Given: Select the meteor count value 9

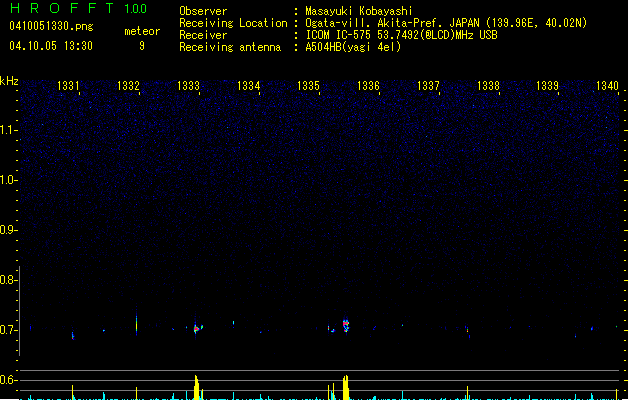Looking at the screenshot, I should (142, 46).
